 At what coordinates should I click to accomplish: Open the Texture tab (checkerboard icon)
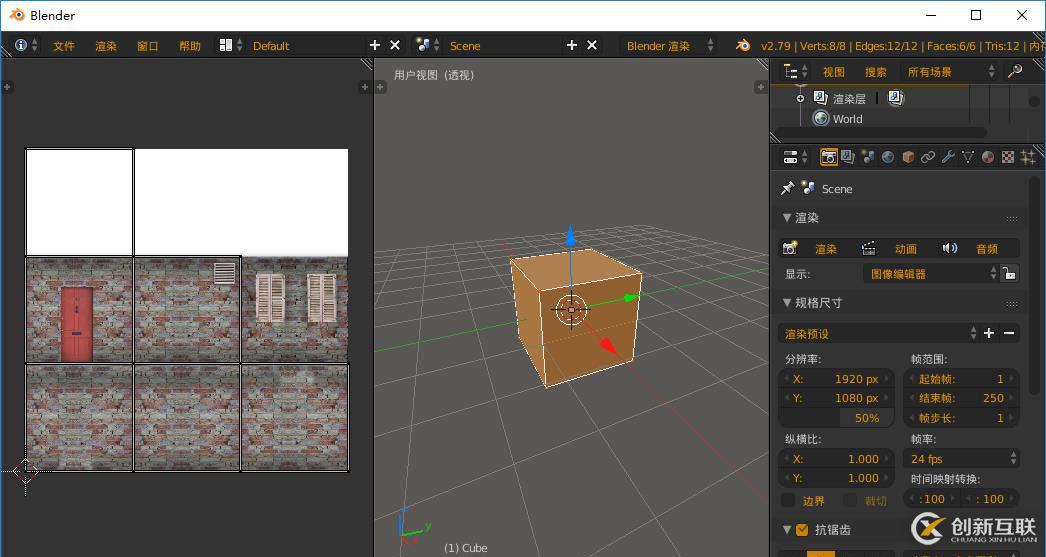coord(1008,157)
